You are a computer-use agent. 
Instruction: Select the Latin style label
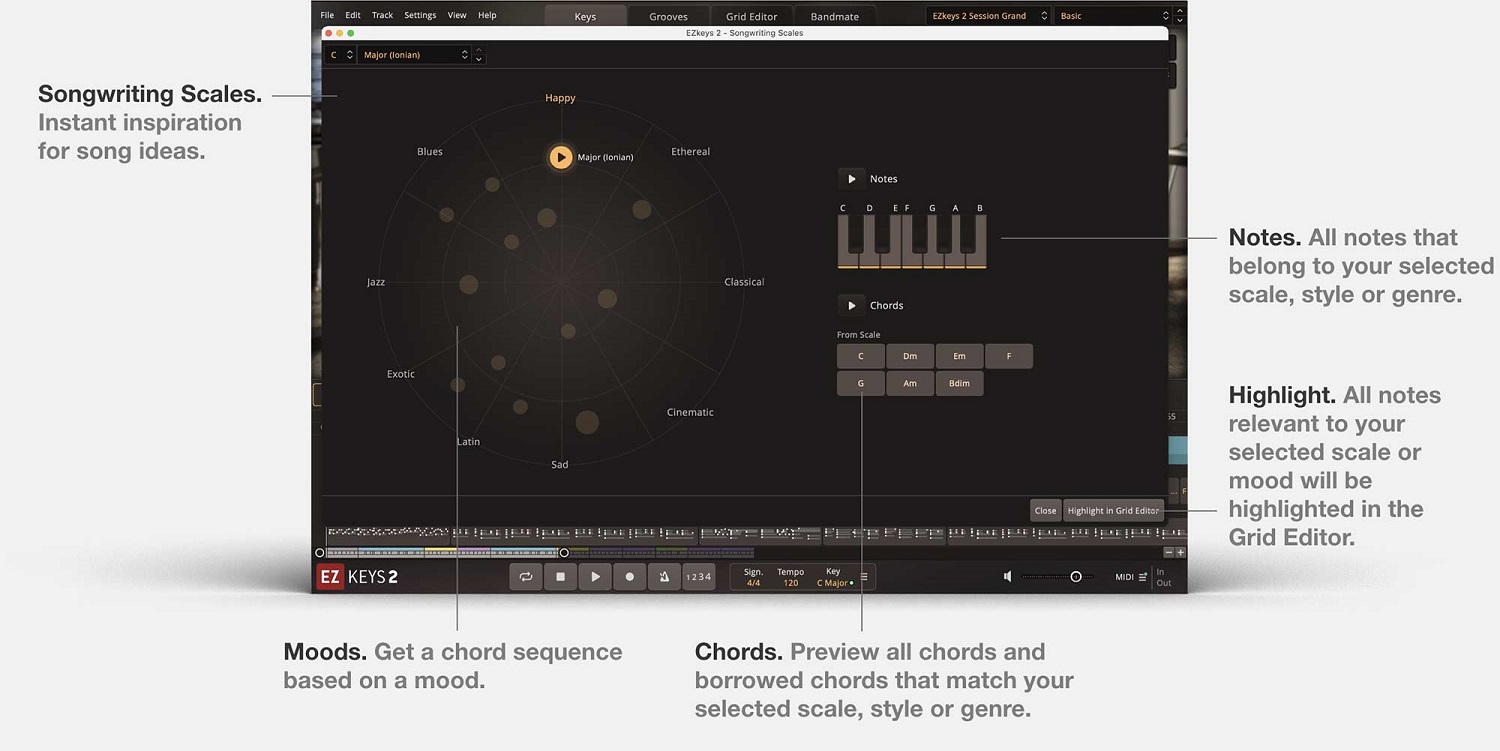[x=468, y=441]
